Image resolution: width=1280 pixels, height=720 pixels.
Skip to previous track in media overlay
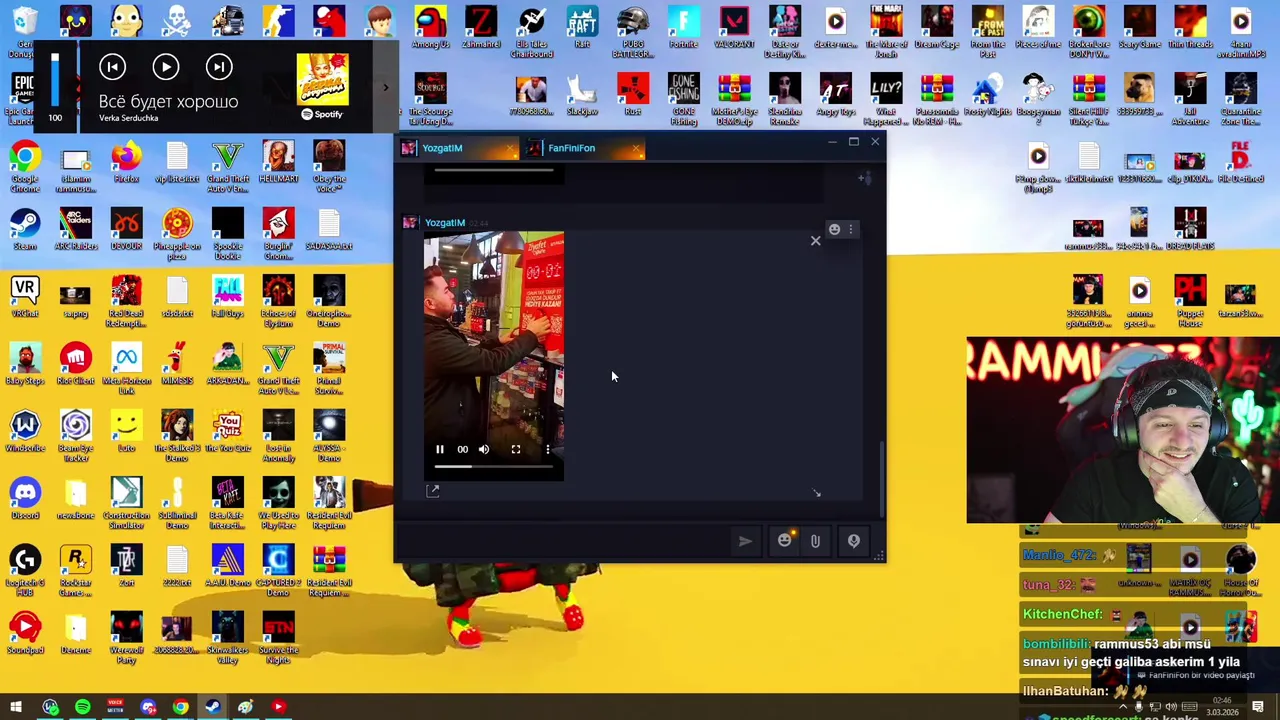tap(113, 67)
